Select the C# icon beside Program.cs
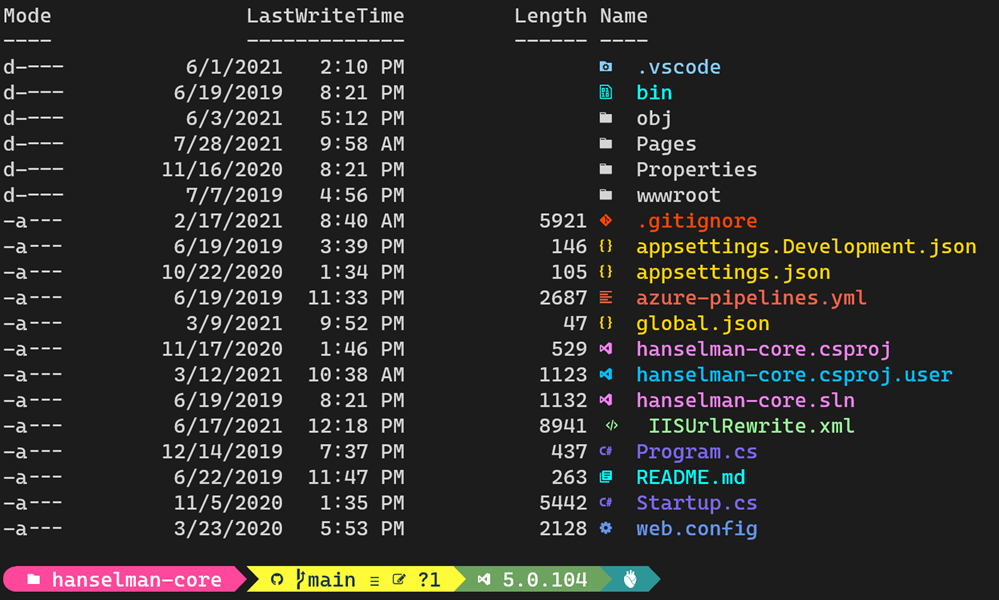999x600 pixels. click(608, 451)
